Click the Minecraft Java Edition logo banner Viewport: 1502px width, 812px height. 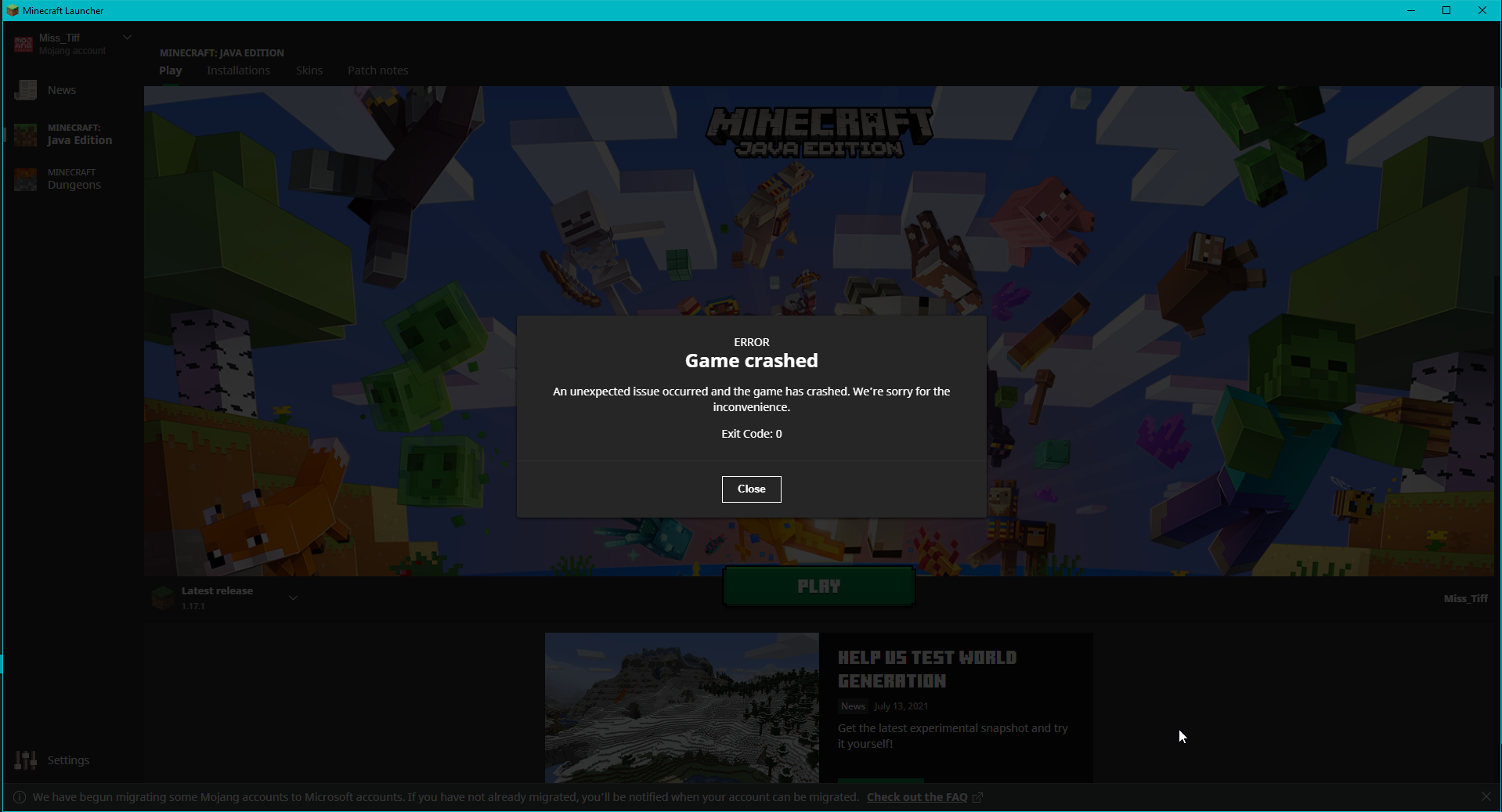[819, 132]
